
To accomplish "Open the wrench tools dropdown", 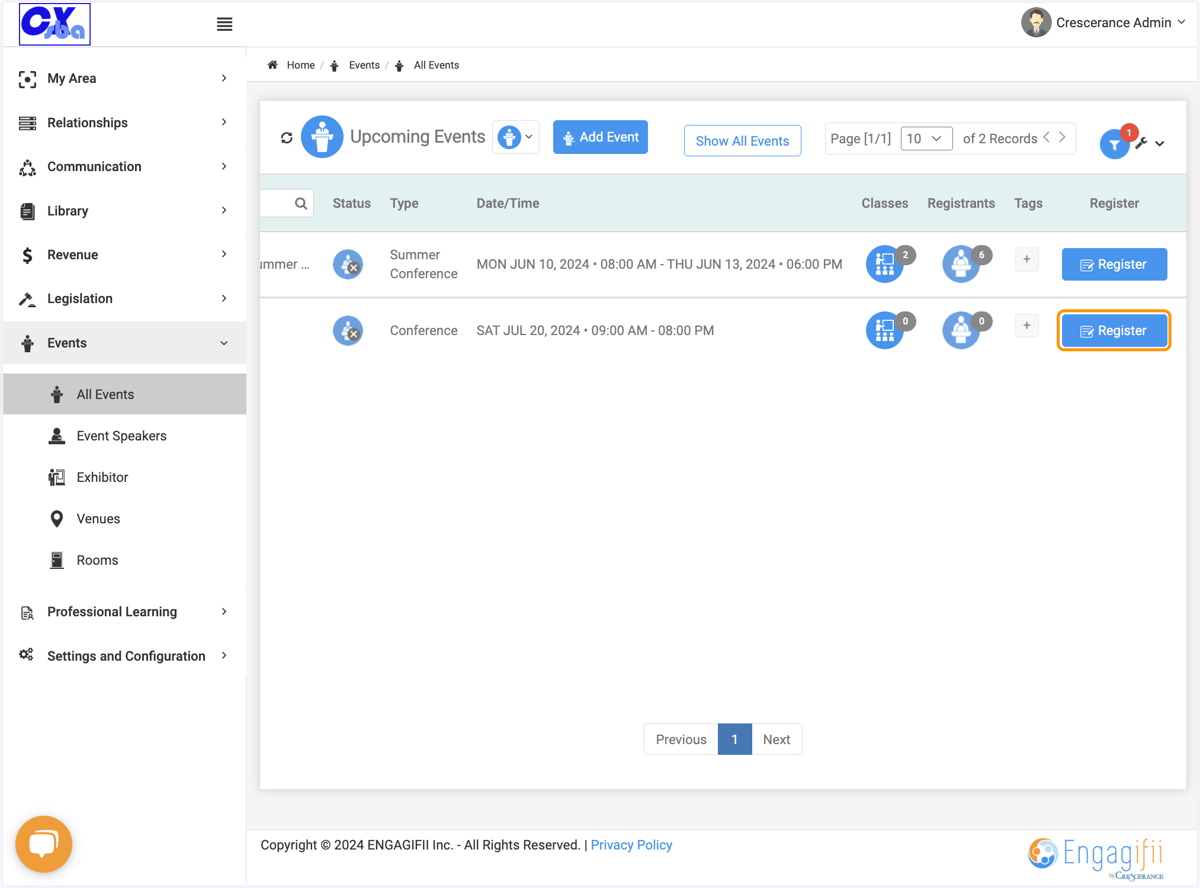I will click(1149, 143).
